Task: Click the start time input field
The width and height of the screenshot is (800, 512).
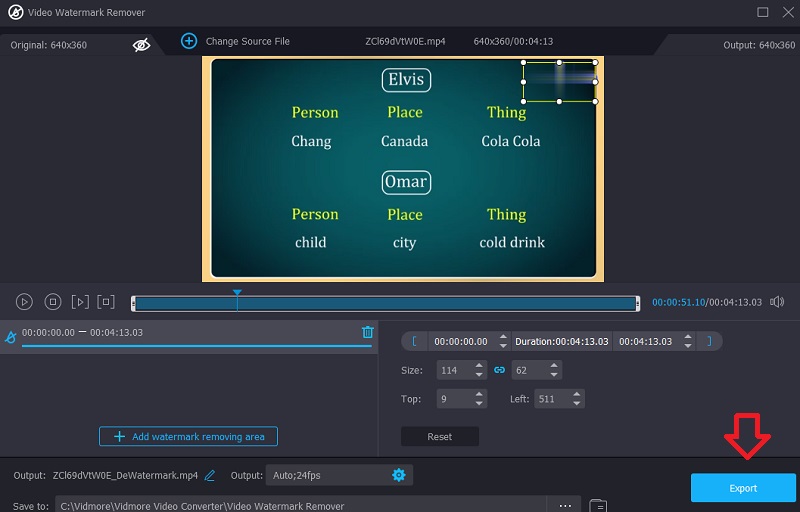Action: 461,341
